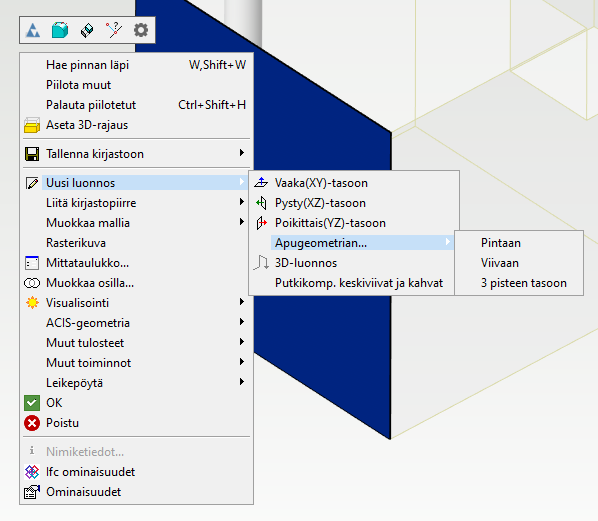Click the question mark selection icon

114,30
